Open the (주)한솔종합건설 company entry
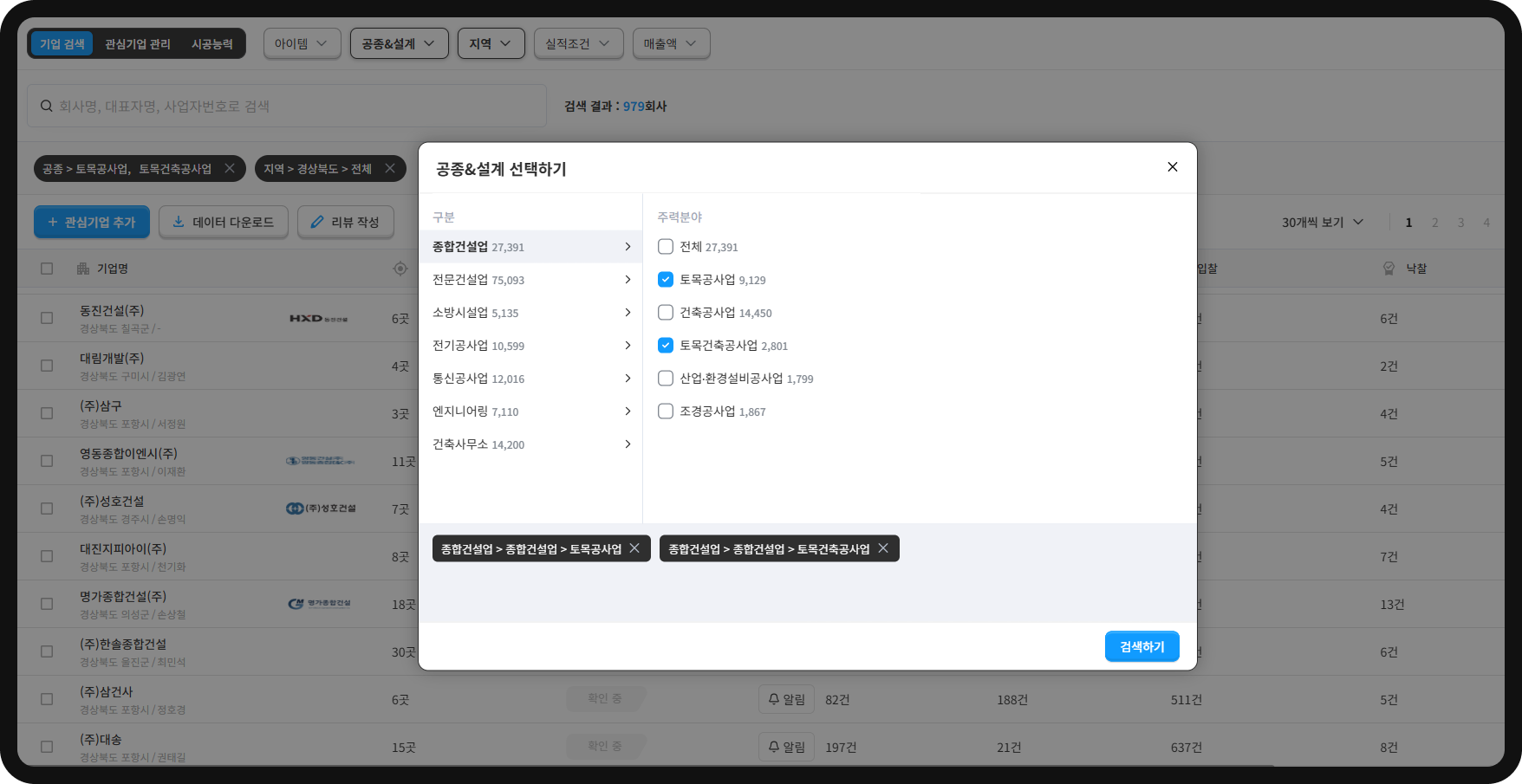The width and height of the screenshot is (1522, 784). point(123,644)
